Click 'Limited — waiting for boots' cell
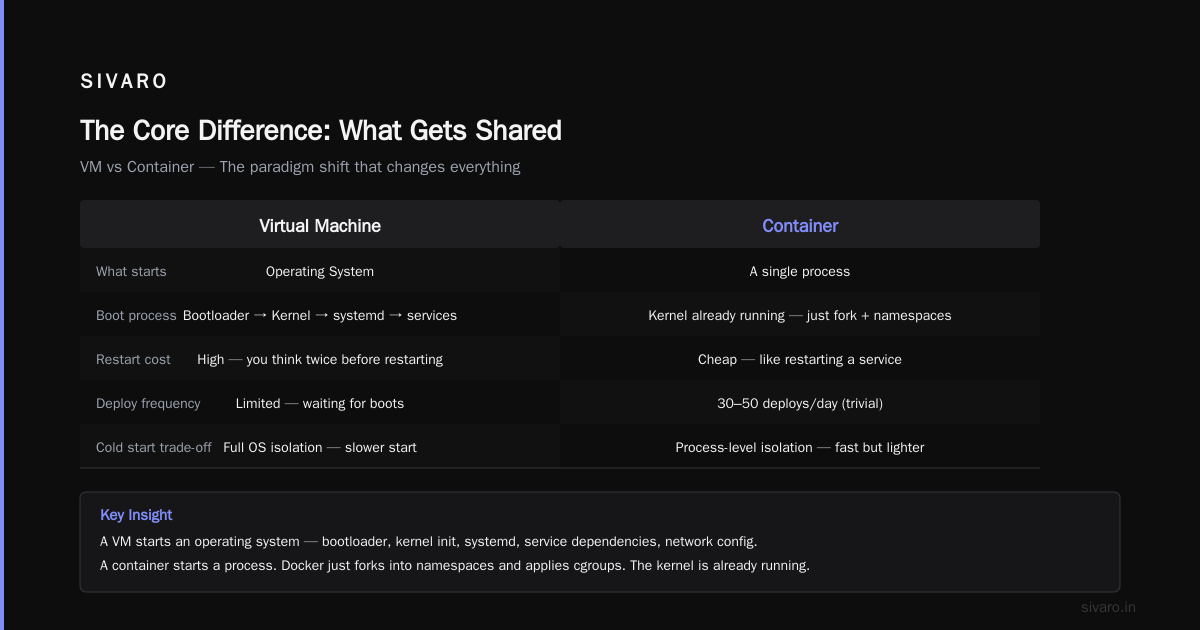The width and height of the screenshot is (1200, 630). 320,404
